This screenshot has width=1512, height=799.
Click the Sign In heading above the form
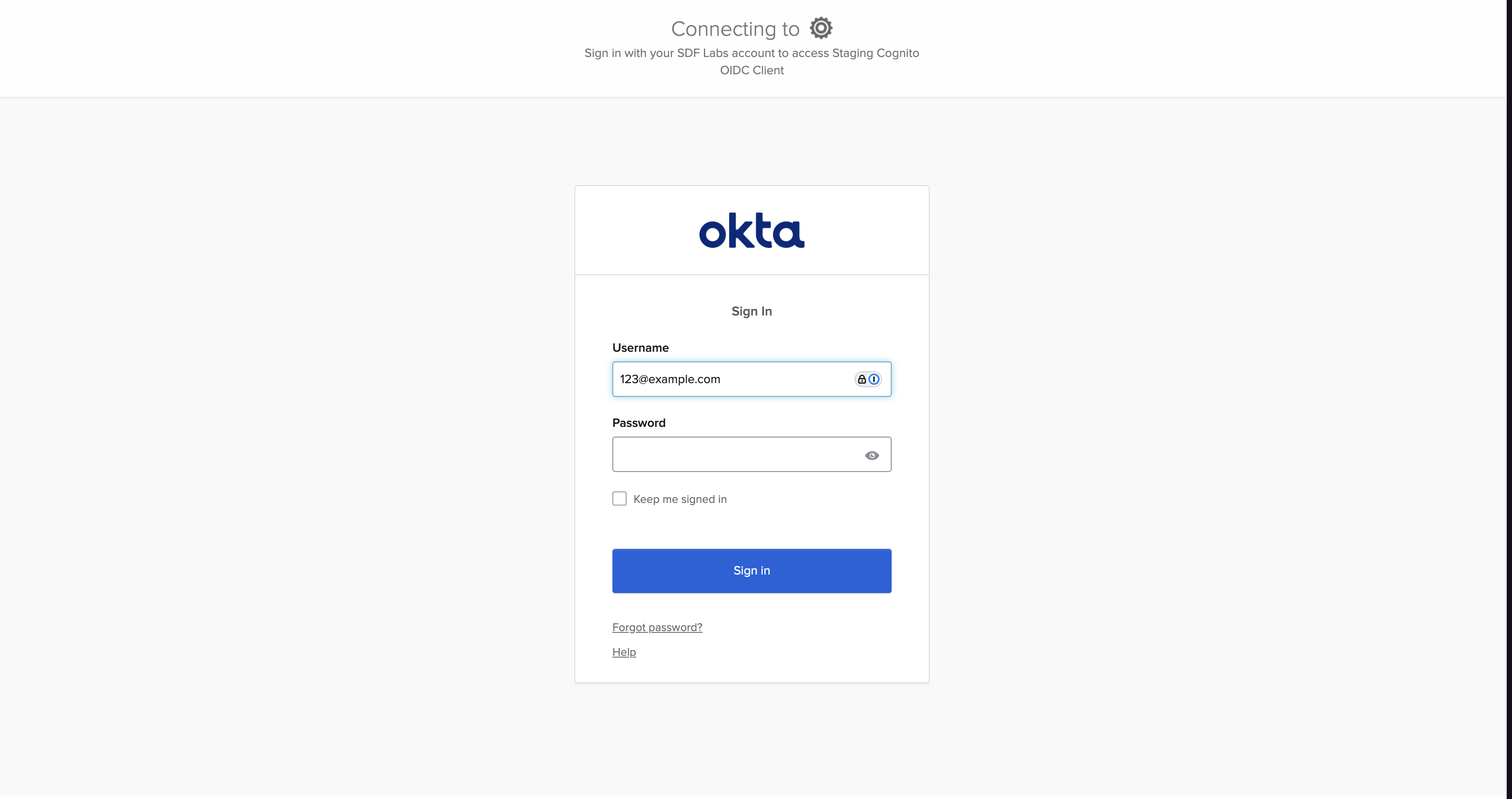pyautogui.click(x=751, y=311)
